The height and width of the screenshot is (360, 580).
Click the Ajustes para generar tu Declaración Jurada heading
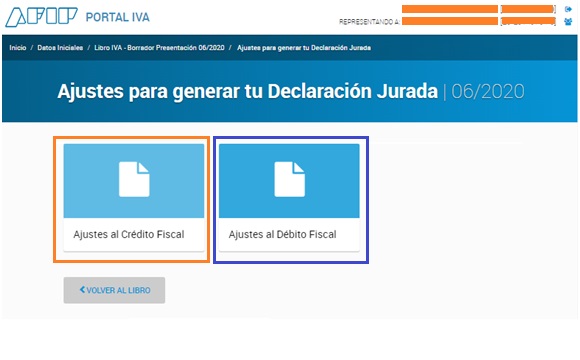pos(247,91)
